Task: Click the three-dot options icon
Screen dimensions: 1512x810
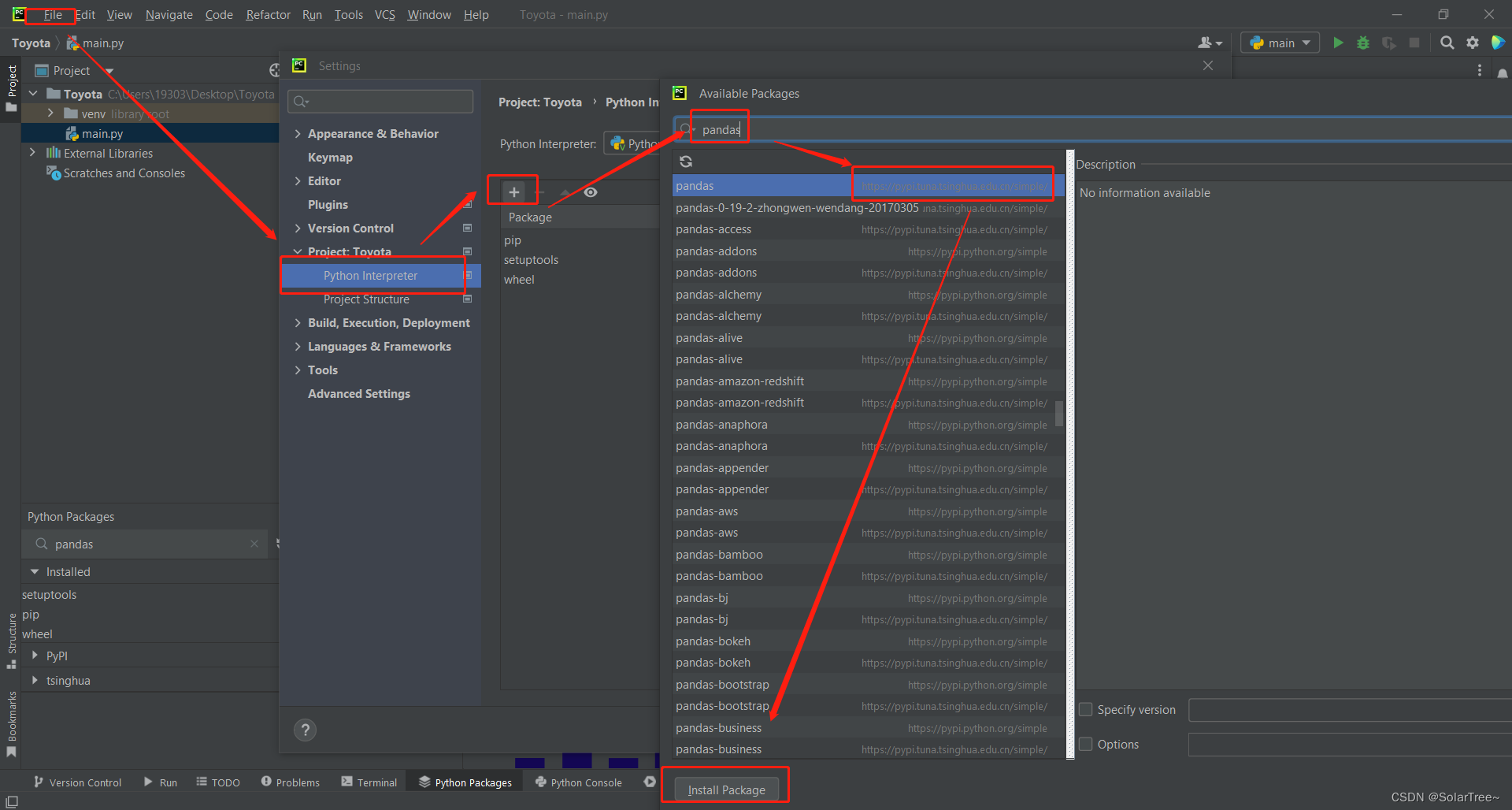Action: point(1480,71)
